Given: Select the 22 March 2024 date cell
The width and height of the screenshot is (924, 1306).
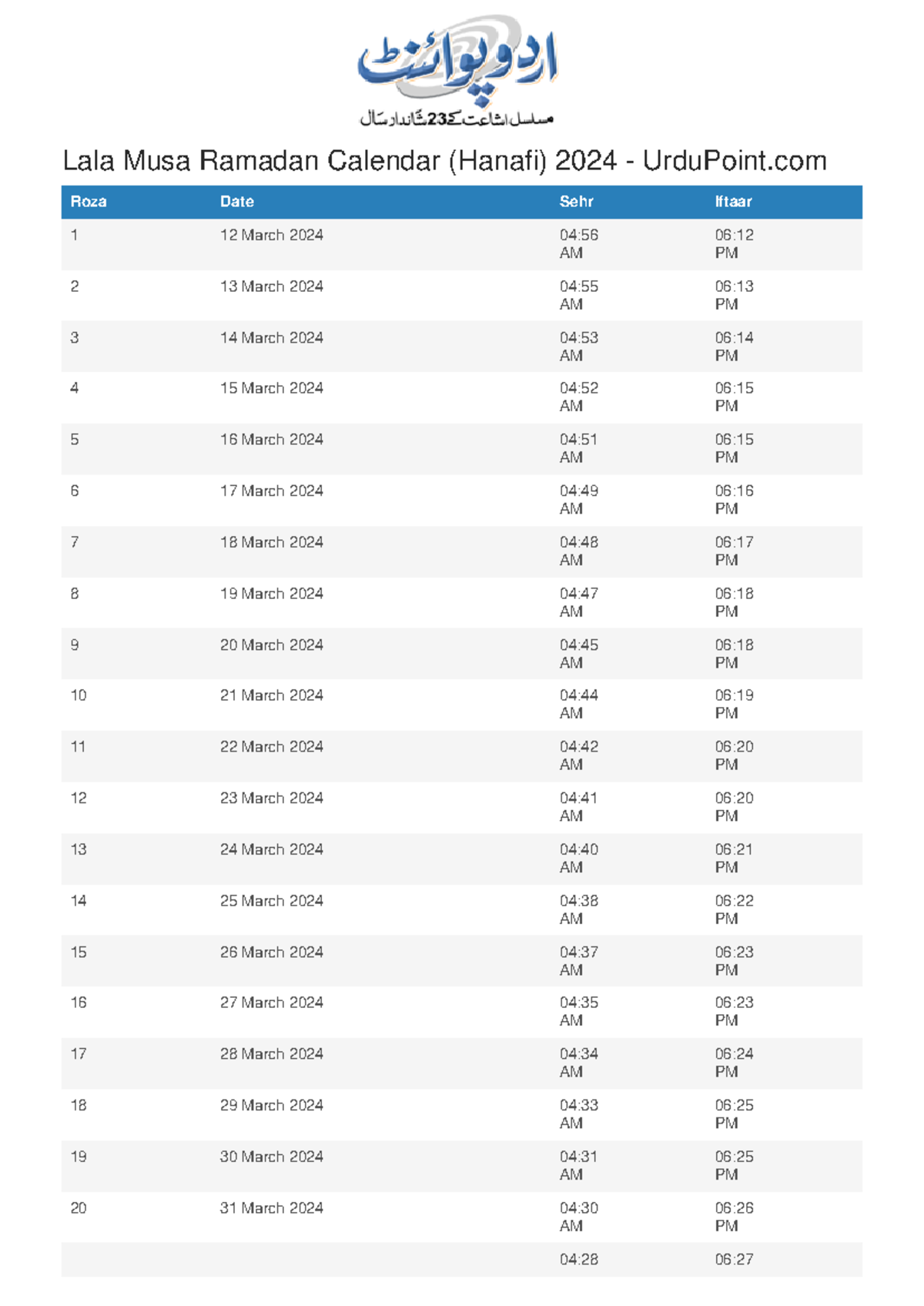Looking at the screenshot, I should point(271,747).
